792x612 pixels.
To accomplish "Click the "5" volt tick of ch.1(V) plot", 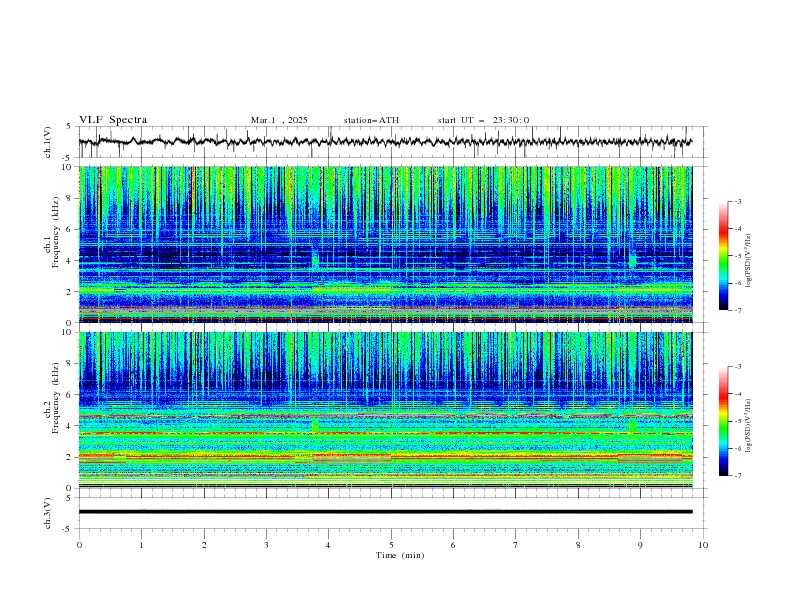I will click(69, 126).
